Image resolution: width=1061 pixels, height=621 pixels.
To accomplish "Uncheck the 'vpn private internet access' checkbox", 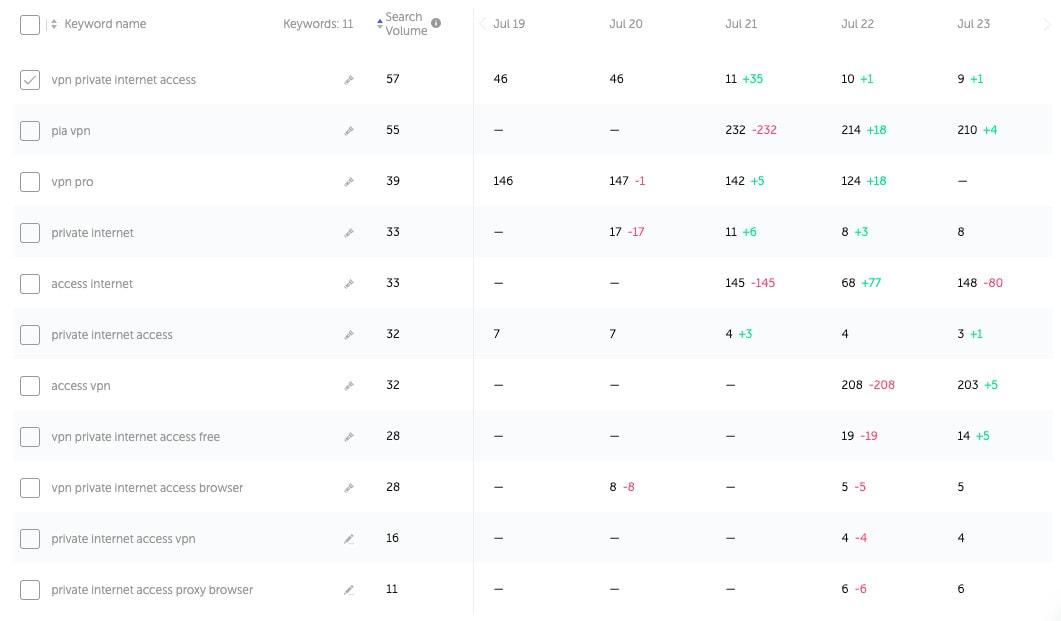I will (30, 80).
